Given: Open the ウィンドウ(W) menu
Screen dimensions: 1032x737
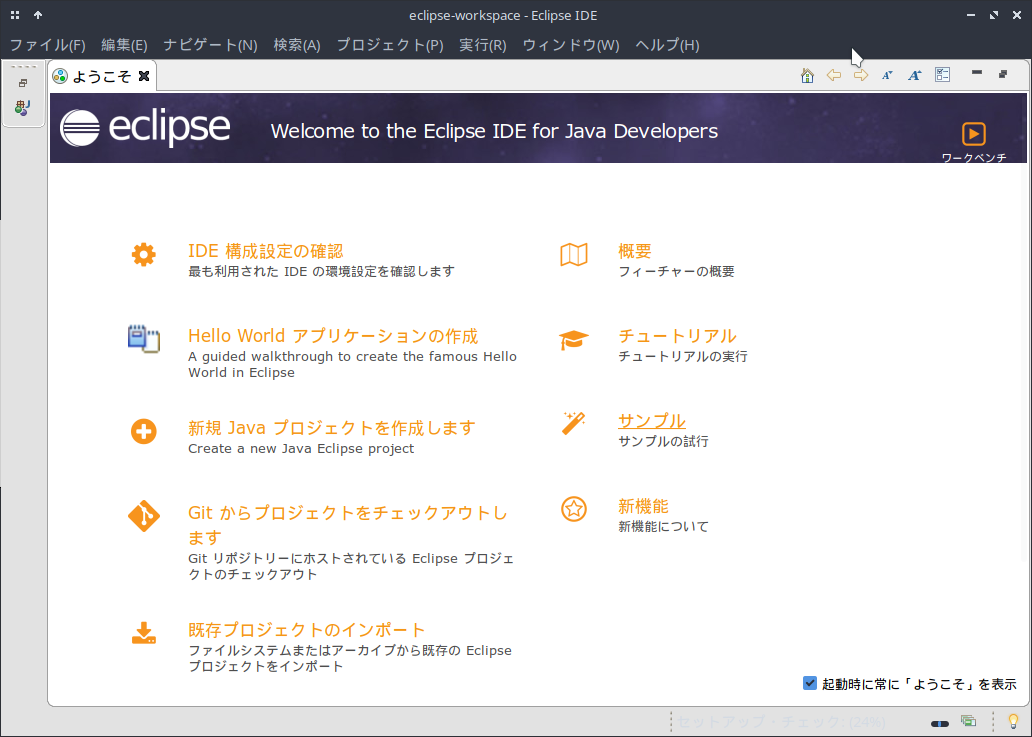Looking at the screenshot, I should (571, 45).
